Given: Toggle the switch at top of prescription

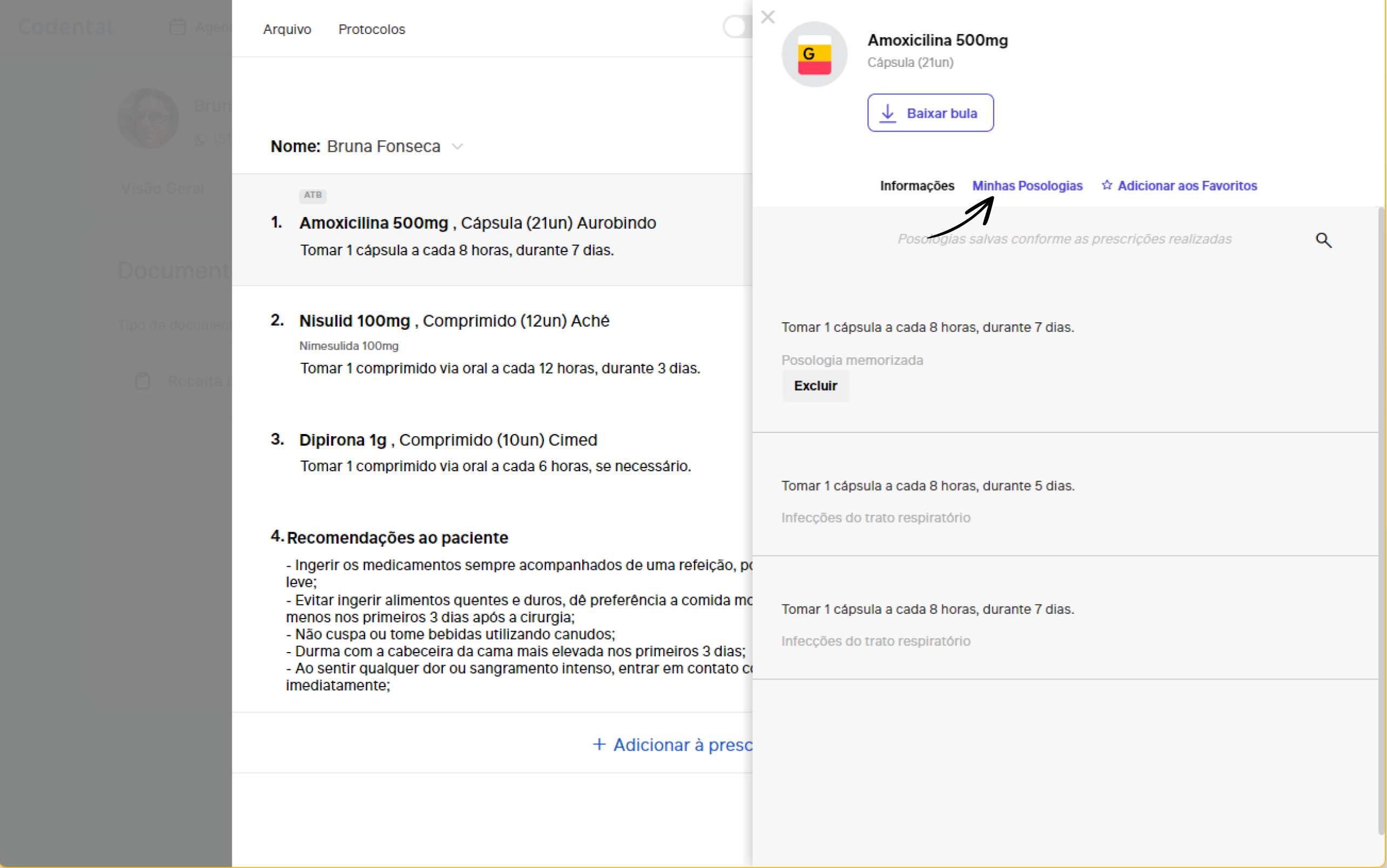Looking at the screenshot, I should pos(737,27).
